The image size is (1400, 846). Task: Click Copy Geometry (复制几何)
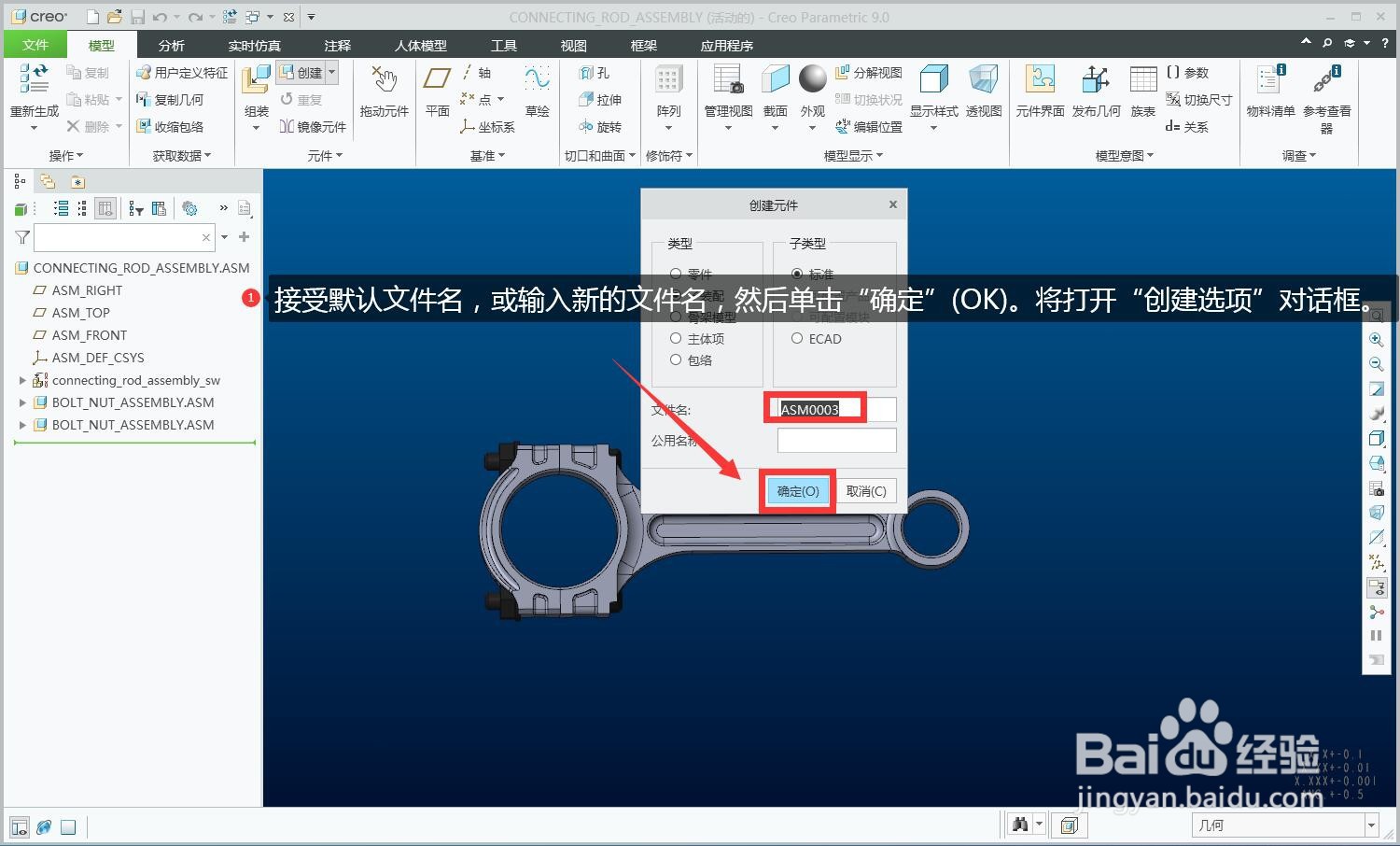click(170, 100)
